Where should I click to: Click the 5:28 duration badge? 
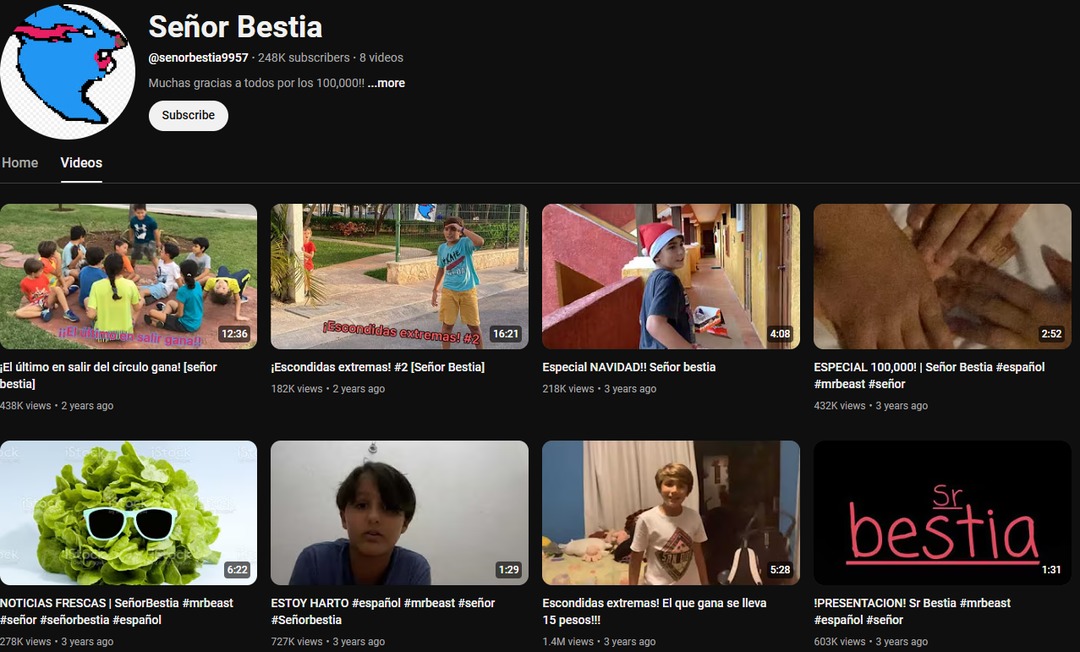(780, 570)
